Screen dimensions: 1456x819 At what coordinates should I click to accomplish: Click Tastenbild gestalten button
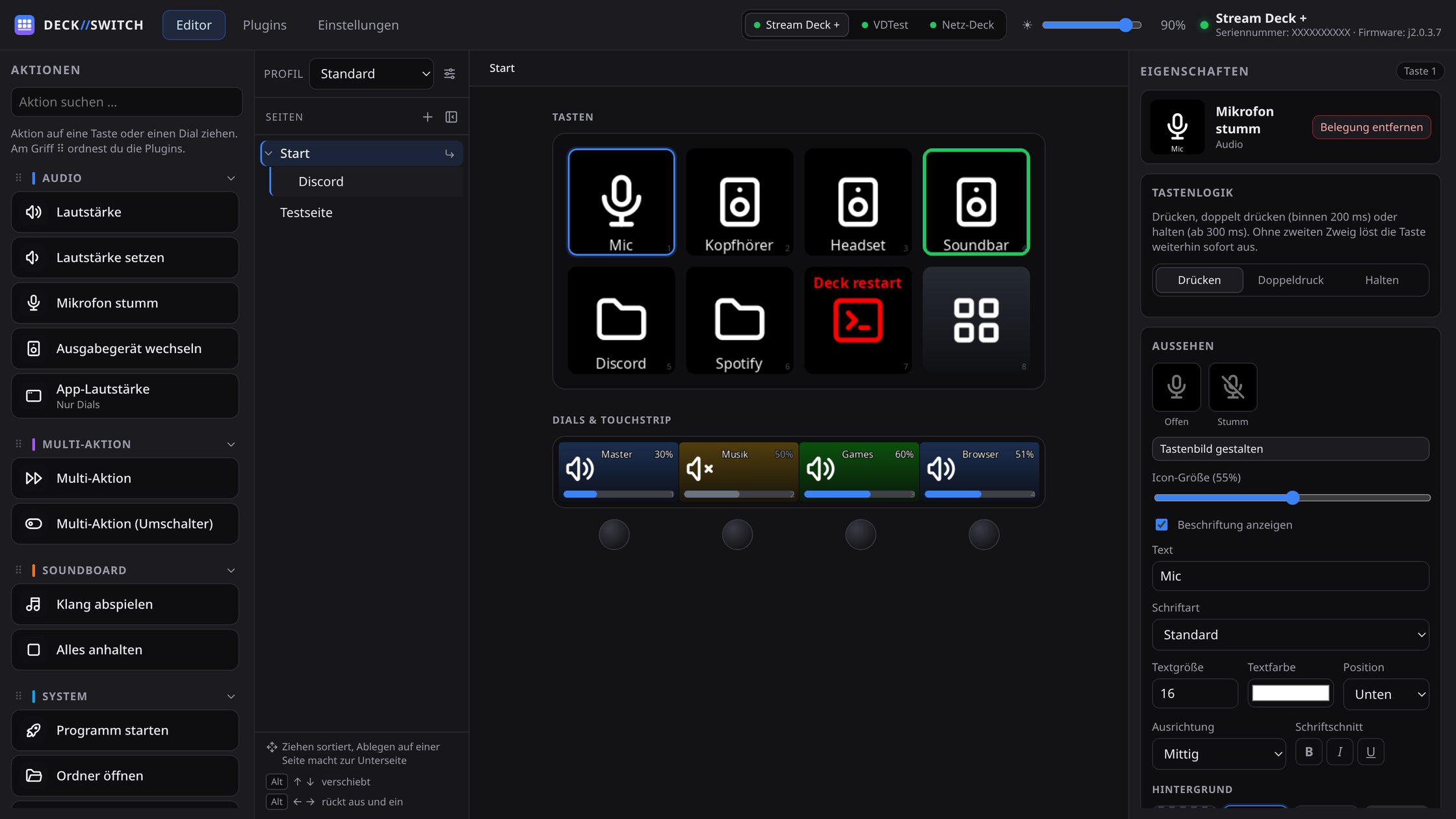[x=1290, y=449]
